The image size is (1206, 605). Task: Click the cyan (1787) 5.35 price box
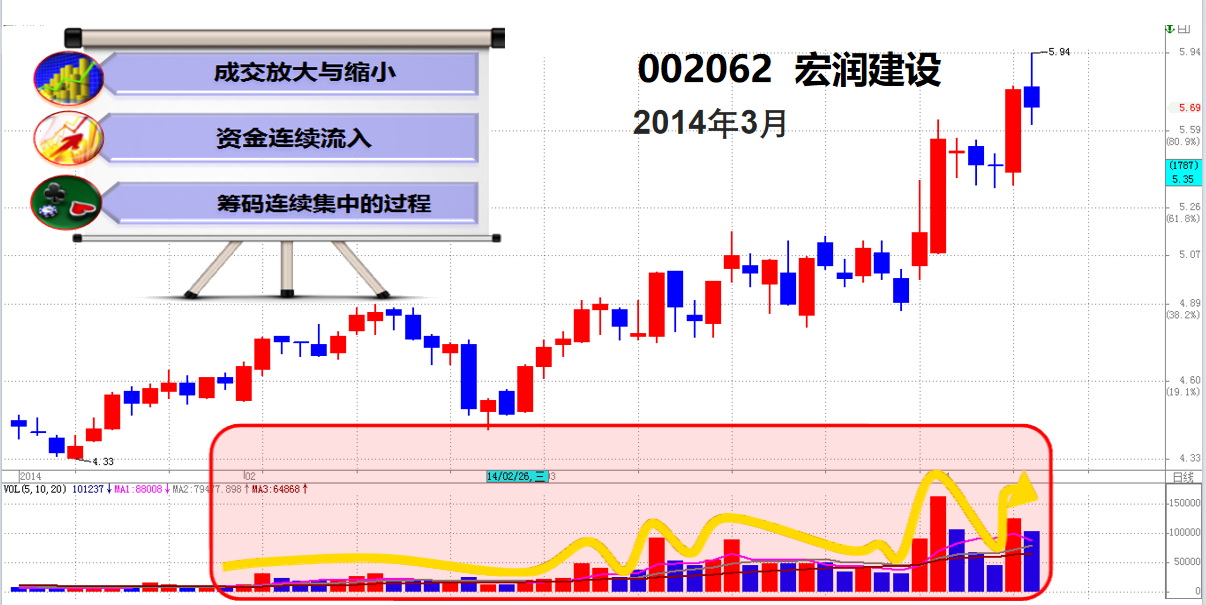tap(1184, 172)
